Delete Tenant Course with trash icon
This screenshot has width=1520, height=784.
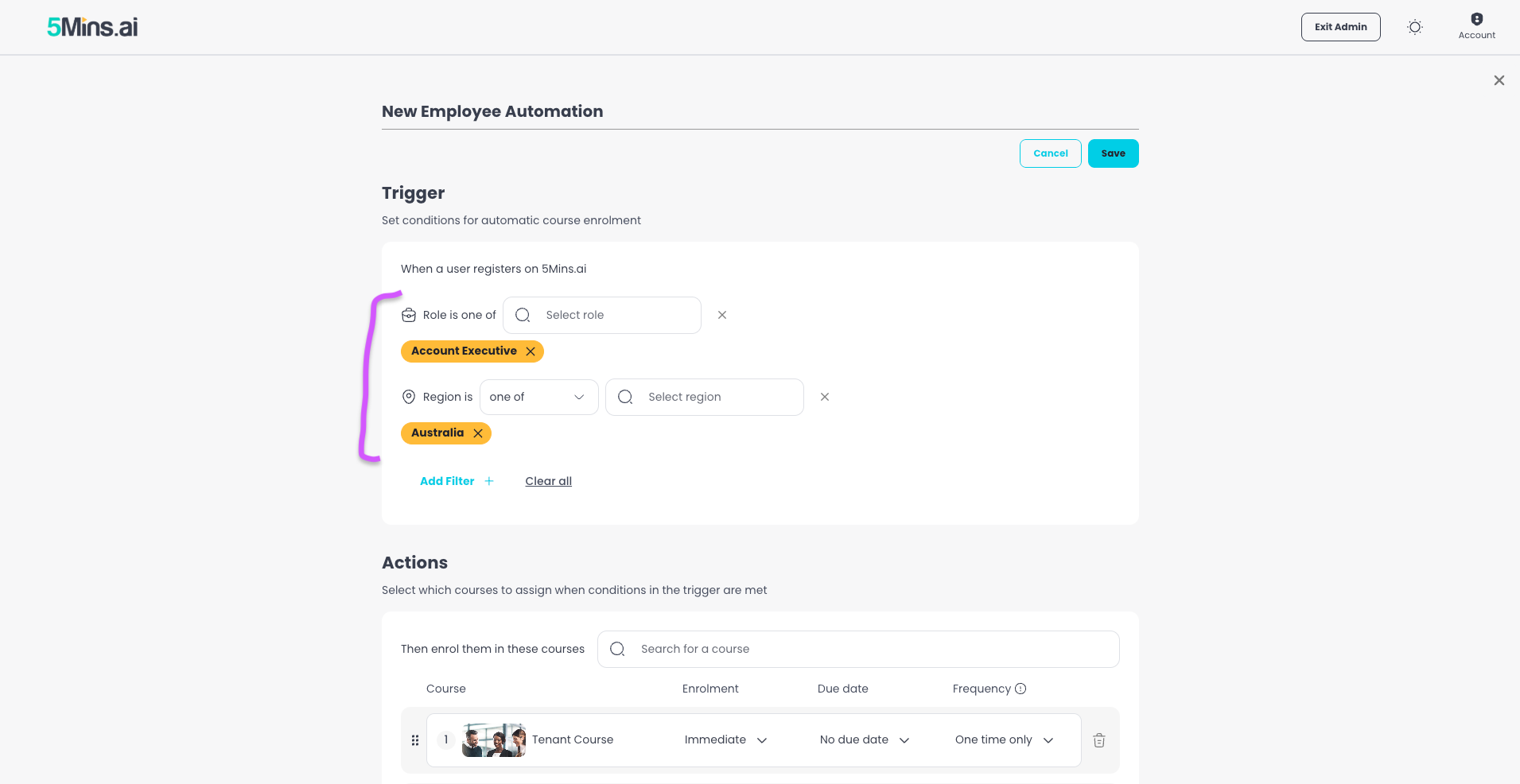[1099, 740]
